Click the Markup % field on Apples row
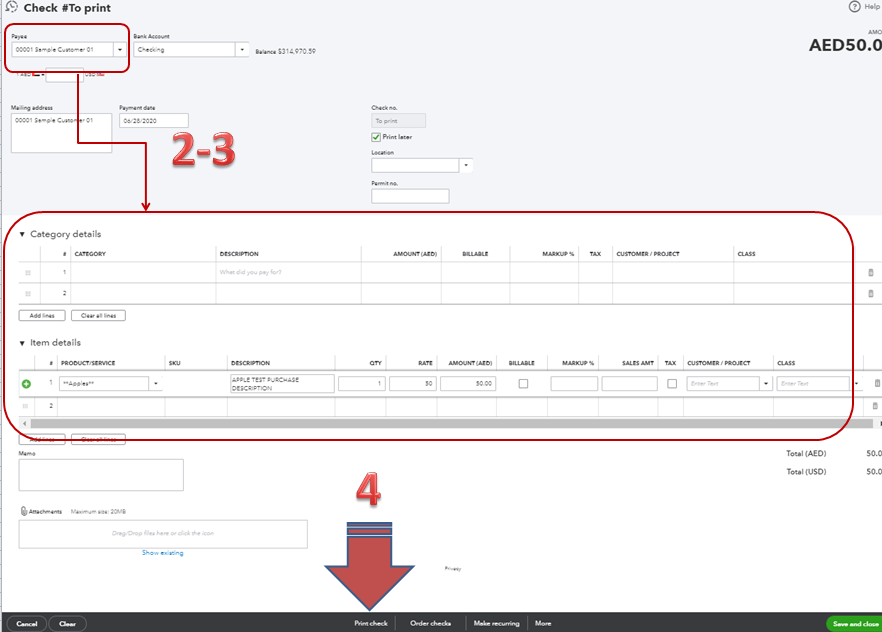 coord(574,383)
